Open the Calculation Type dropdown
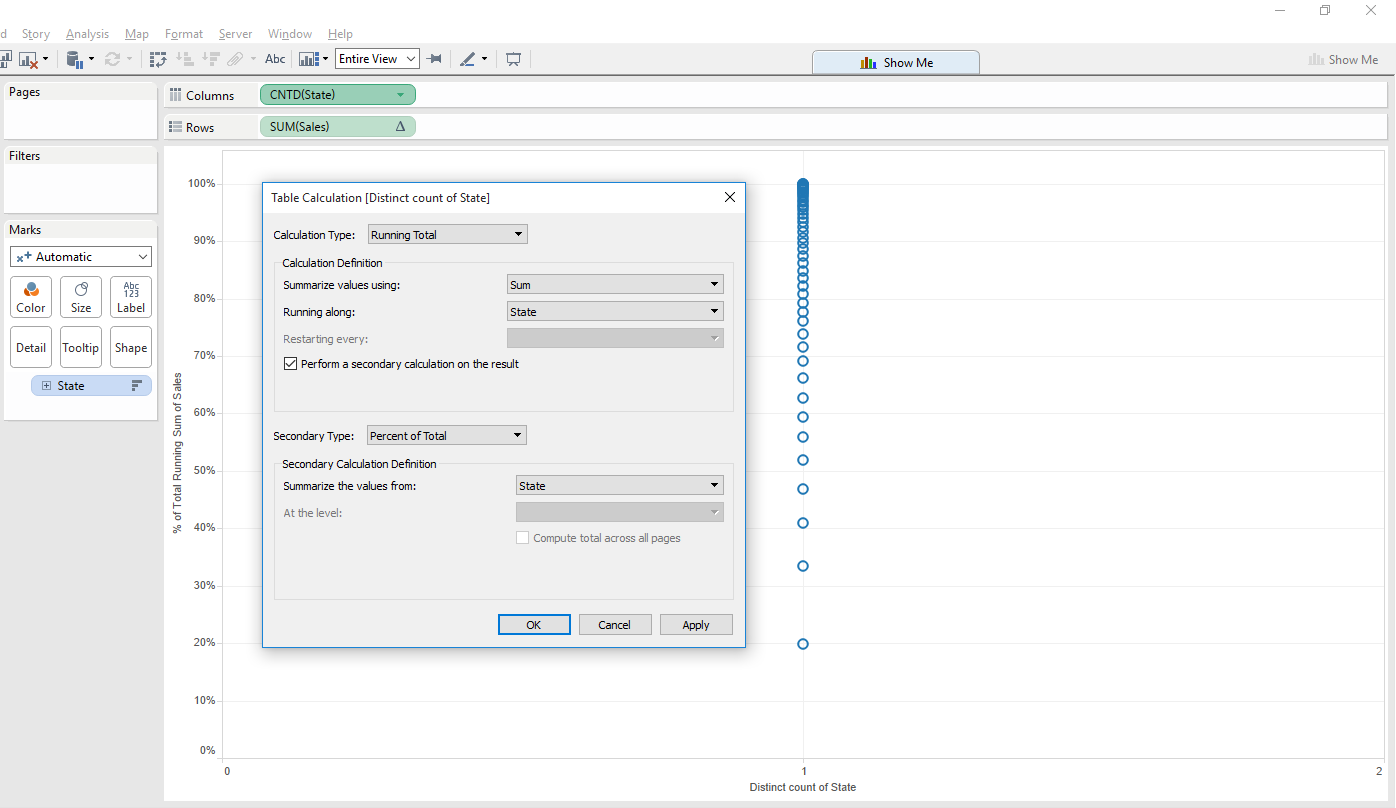The width and height of the screenshot is (1396, 808). (x=447, y=235)
